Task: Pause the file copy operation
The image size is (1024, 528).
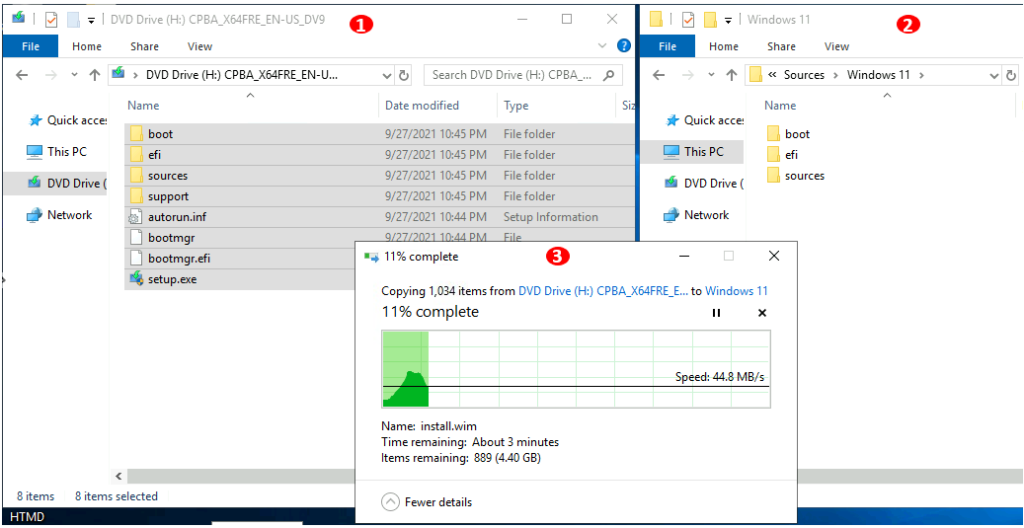Action: coord(716,313)
